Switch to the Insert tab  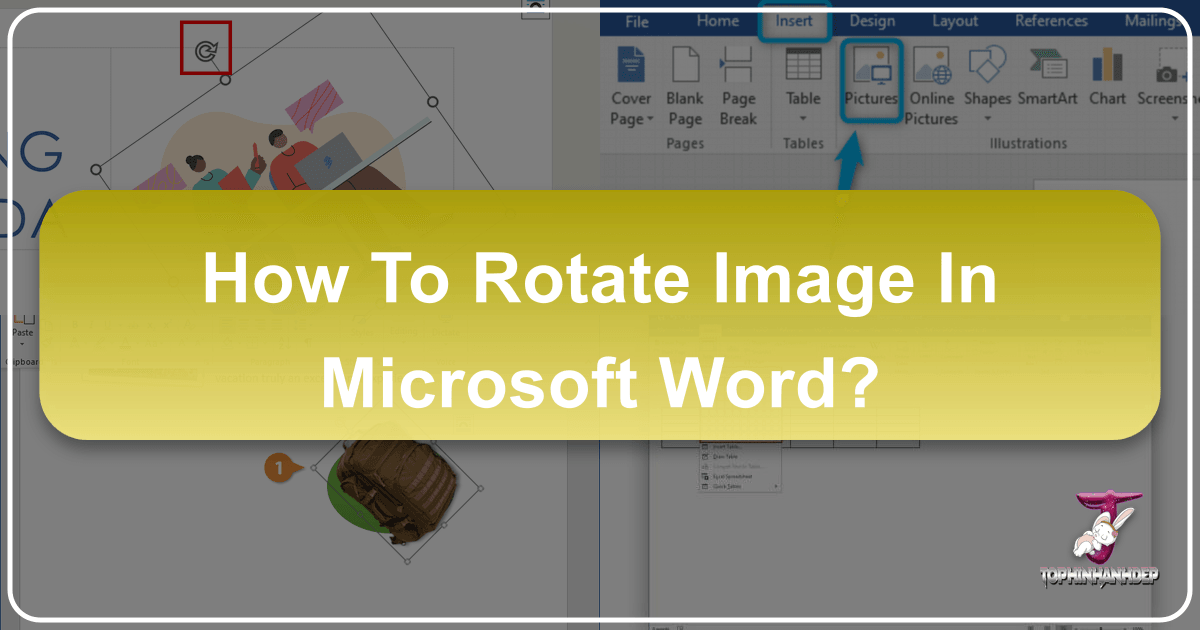coord(794,20)
